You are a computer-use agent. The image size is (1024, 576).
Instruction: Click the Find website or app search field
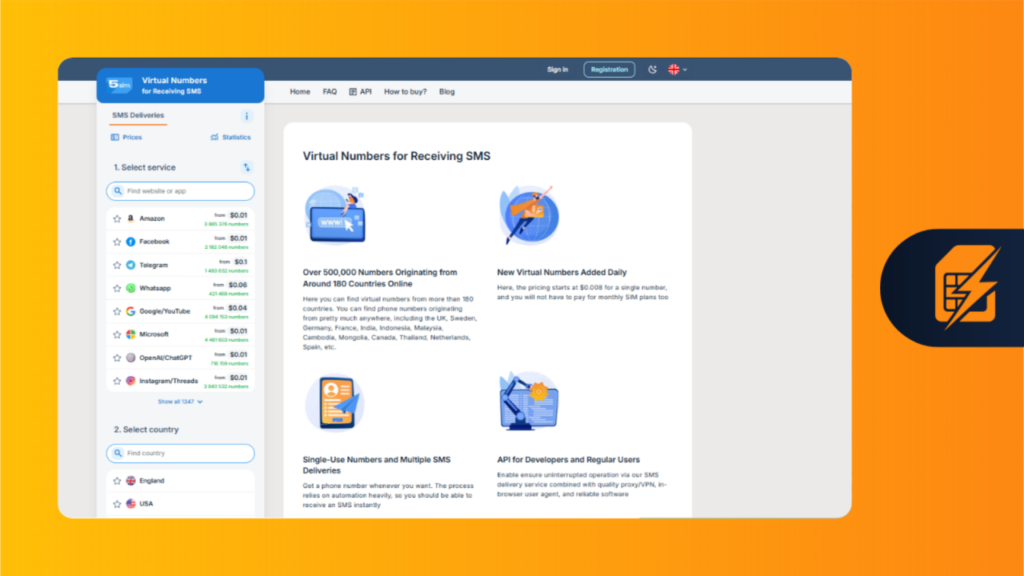pos(181,191)
